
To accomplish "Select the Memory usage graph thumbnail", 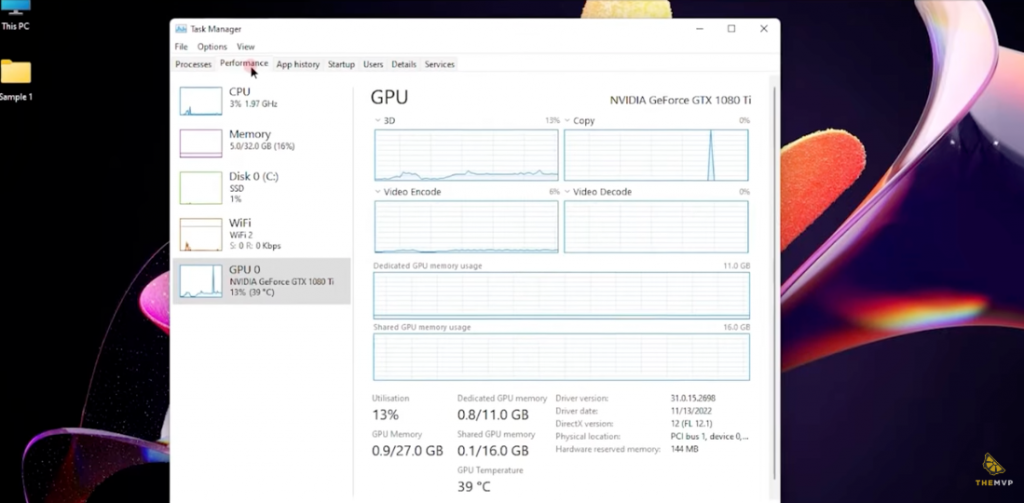I will [x=200, y=143].
